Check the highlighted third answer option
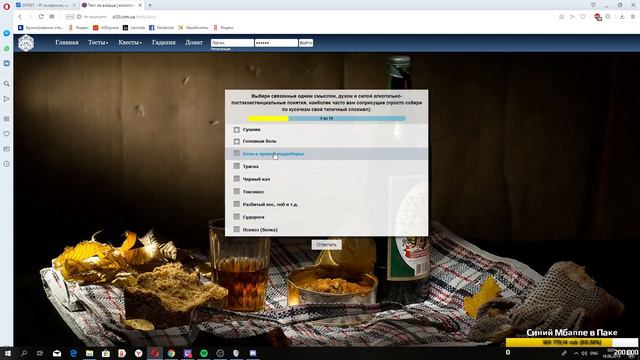 [x=237, y=153]
